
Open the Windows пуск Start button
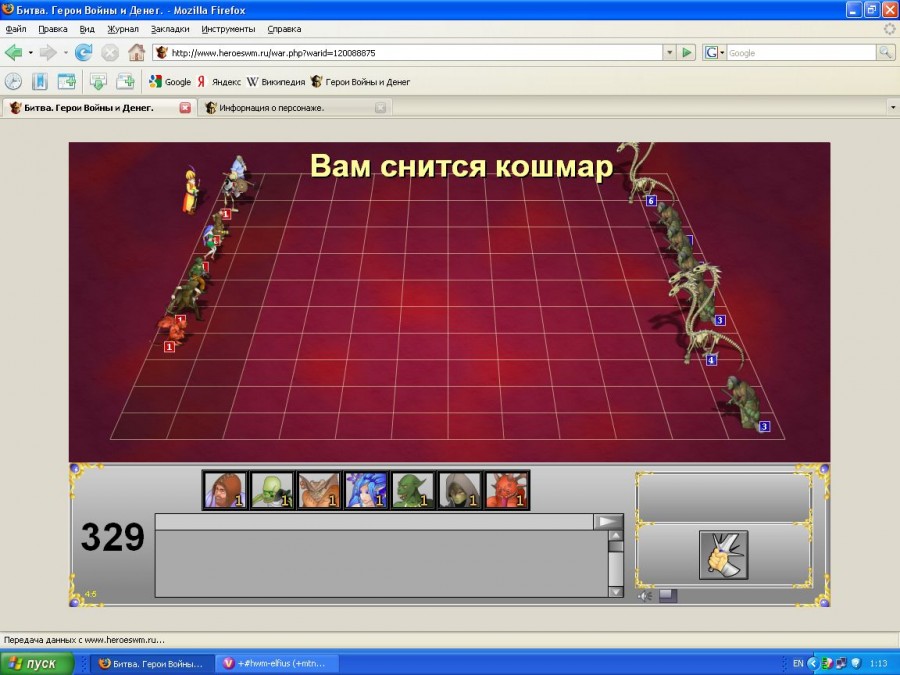(37, 664)
